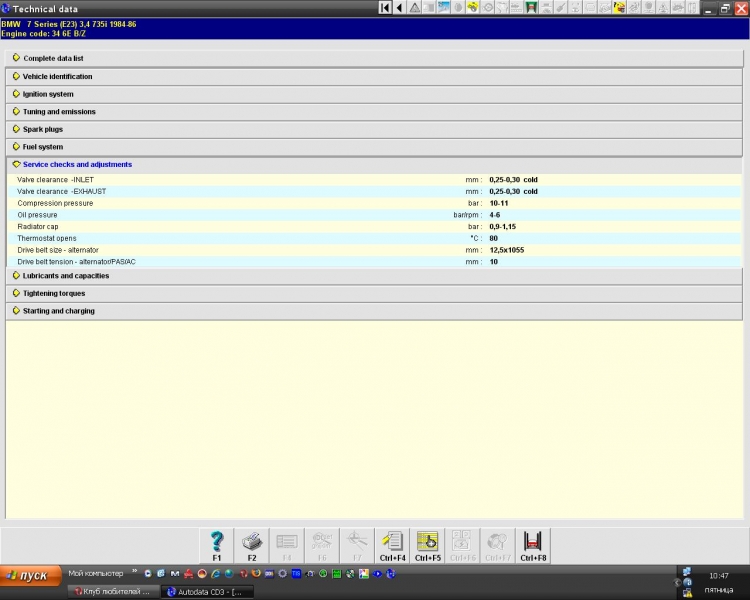Screen dimensions: 750x600
Task: Expand the Starting and charging section
Action: (x=375, y=311)
